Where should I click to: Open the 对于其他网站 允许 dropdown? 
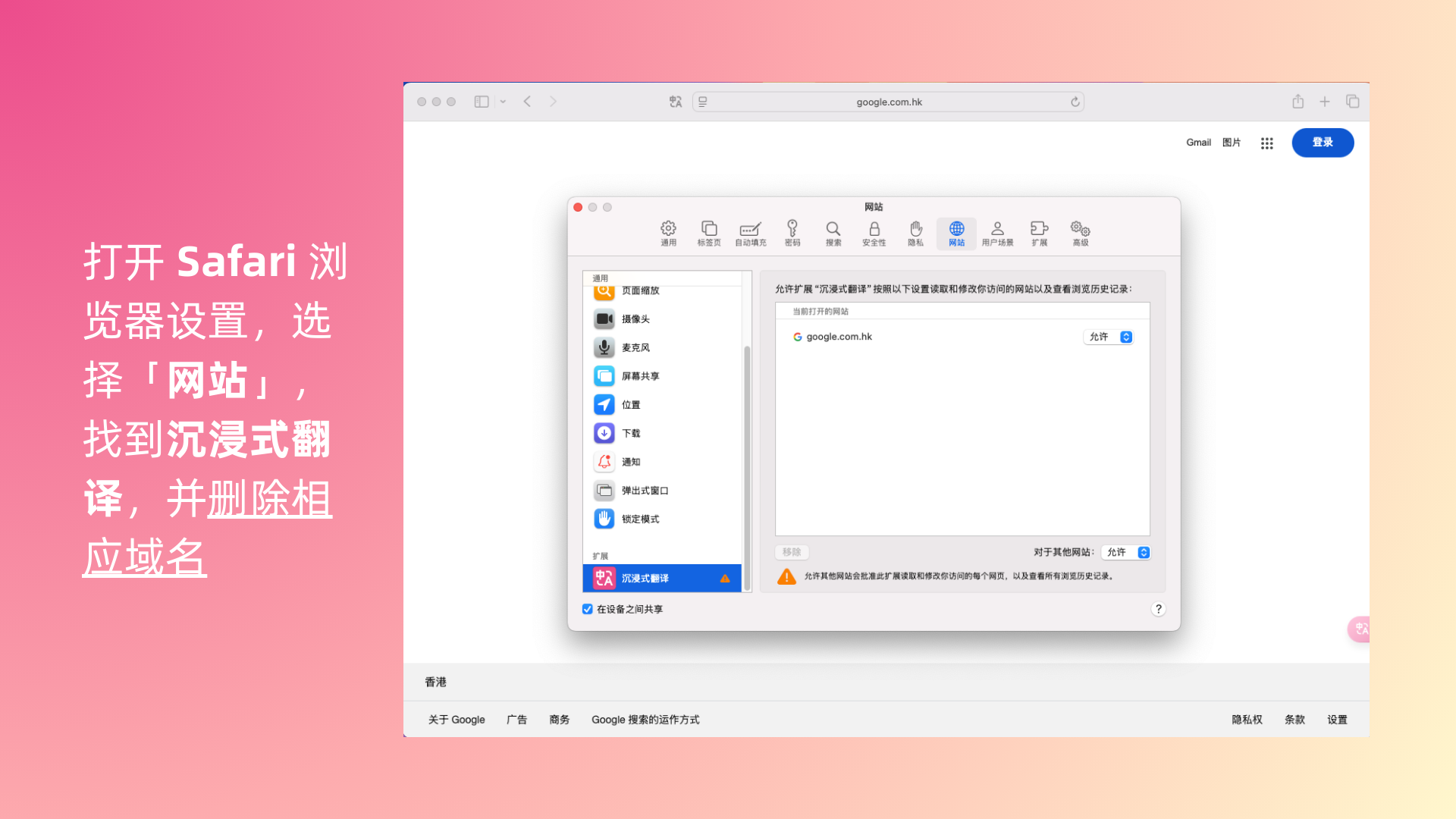1126,552
